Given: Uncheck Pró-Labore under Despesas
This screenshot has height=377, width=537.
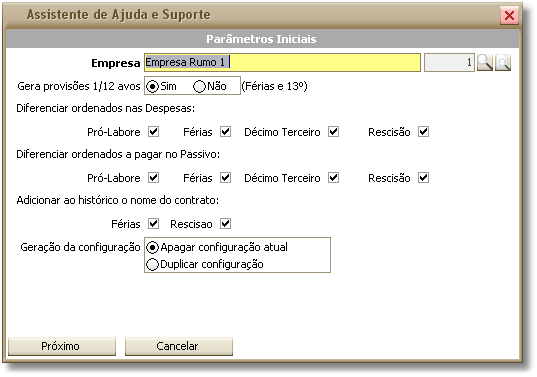Looking at the screenshot, I should (153, 131).
